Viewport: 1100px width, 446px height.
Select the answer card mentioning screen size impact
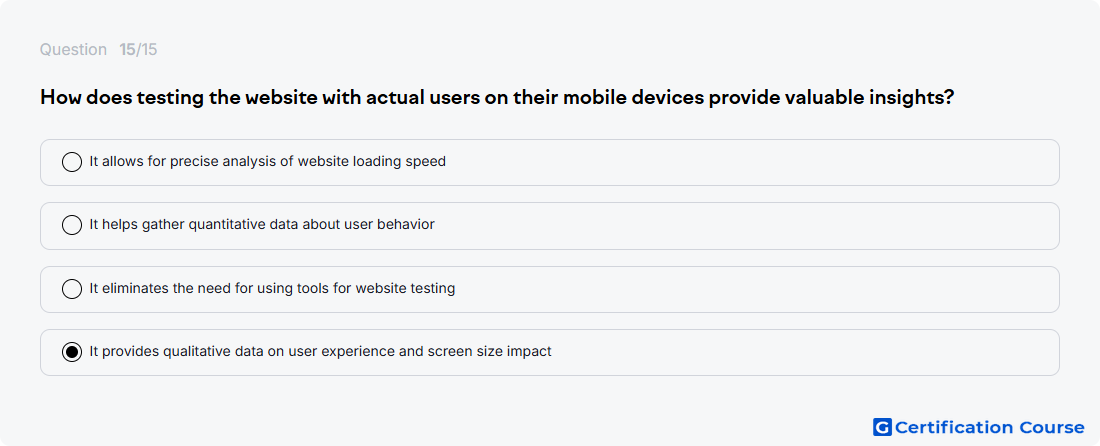click(x=549, y=353)
